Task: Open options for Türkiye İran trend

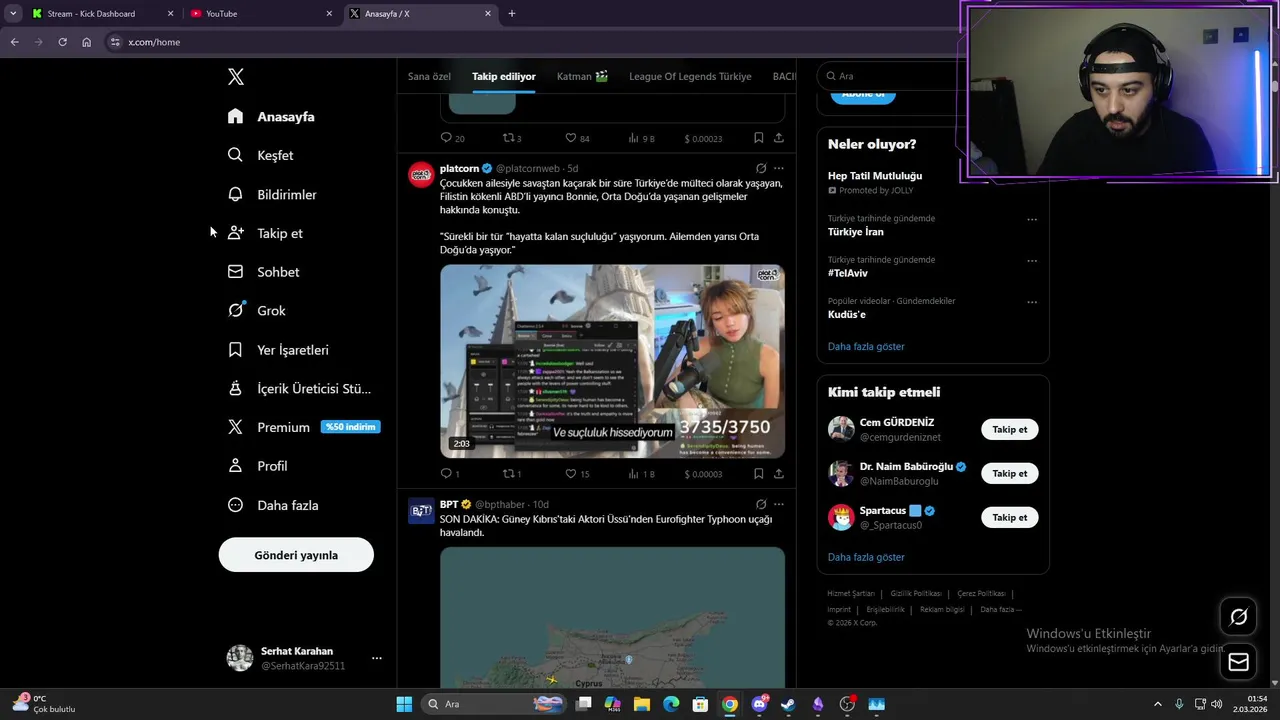Action: point(1032,219)
